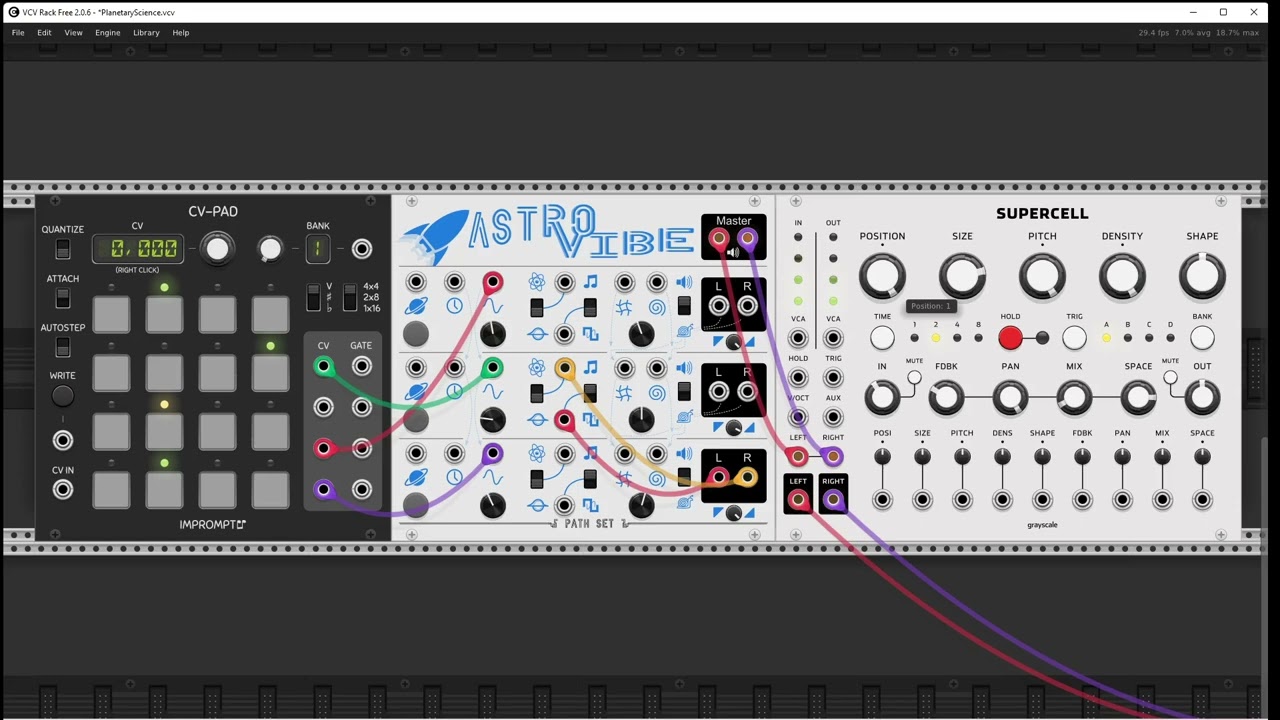The image size is (1280, 720).
Task: Click the speaker icon in Astrovibe's top row
Action: pyautogui.click(x=684, y=283)
